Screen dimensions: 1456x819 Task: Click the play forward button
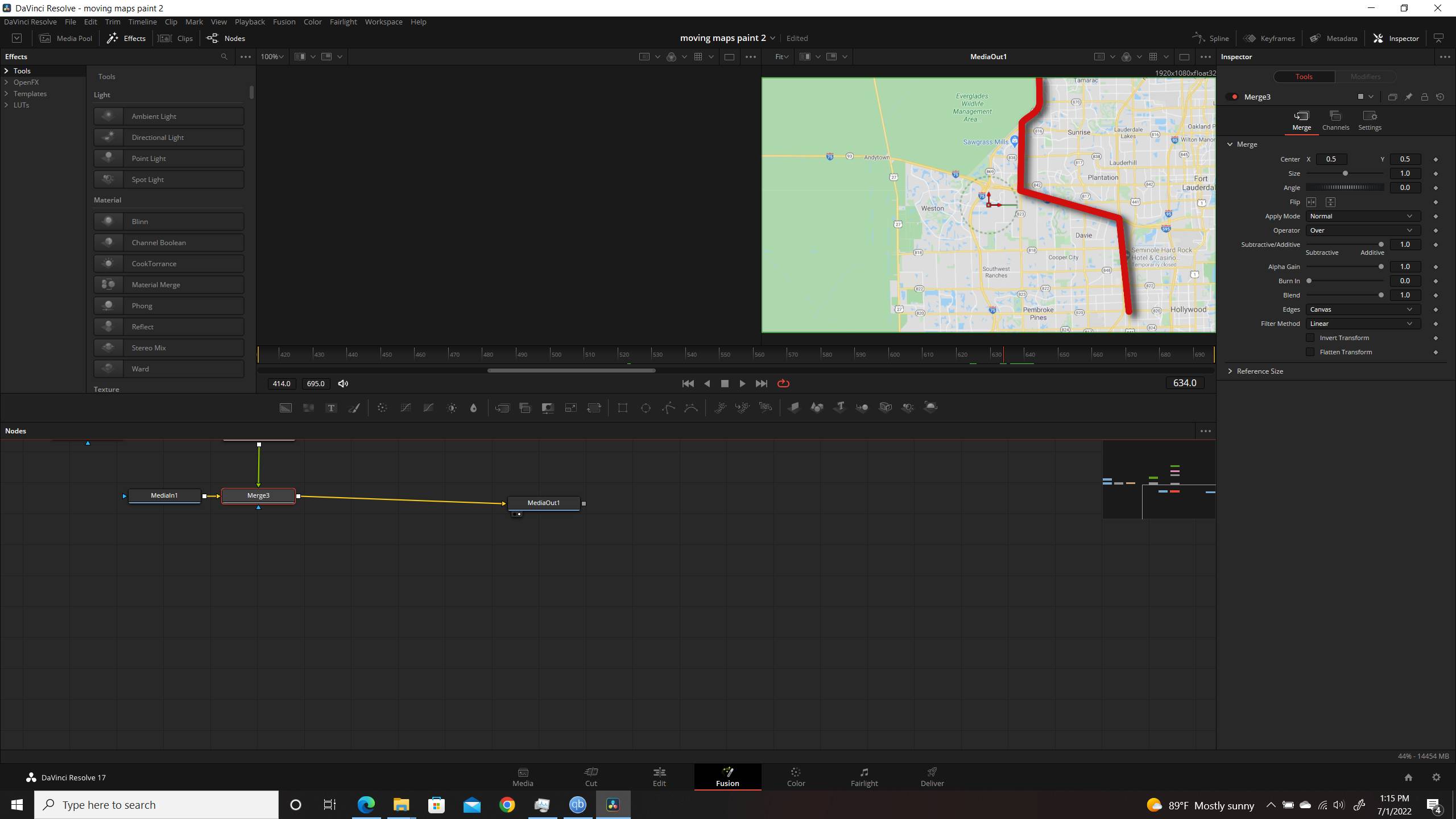coord(742,383)
